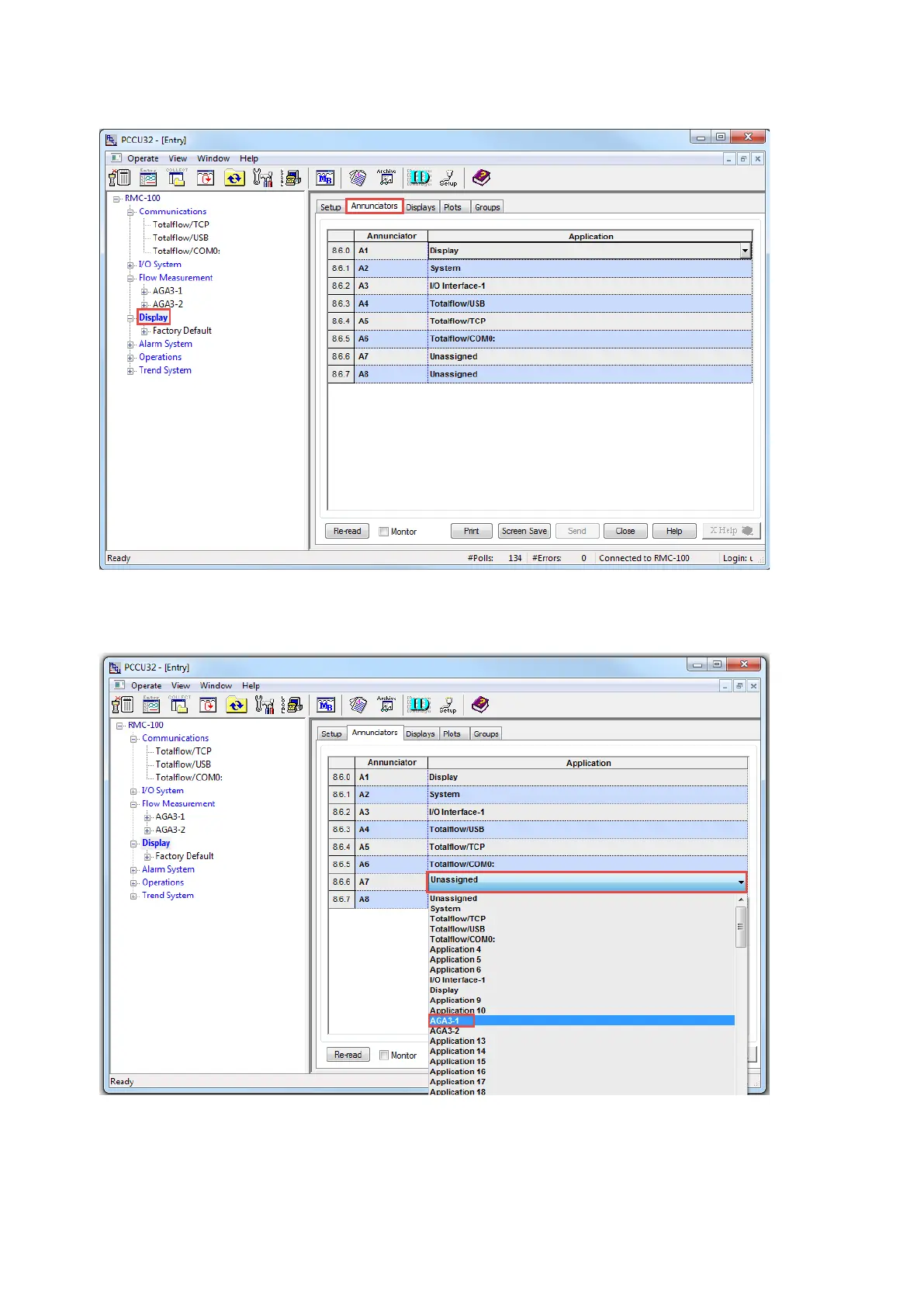Screen dimensions: 924x1307
Task: Click the ID icon in lower window toolbar
Action: point(420,705)
